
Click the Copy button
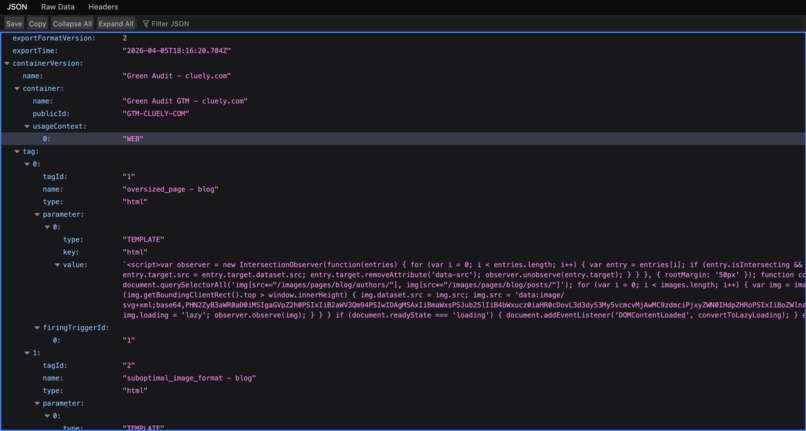point(37,24)
